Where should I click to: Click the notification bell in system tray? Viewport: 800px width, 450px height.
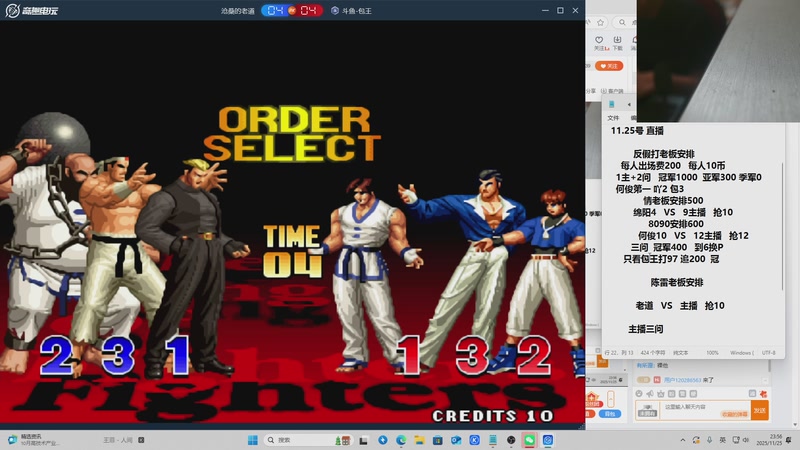tap(789, 440)
